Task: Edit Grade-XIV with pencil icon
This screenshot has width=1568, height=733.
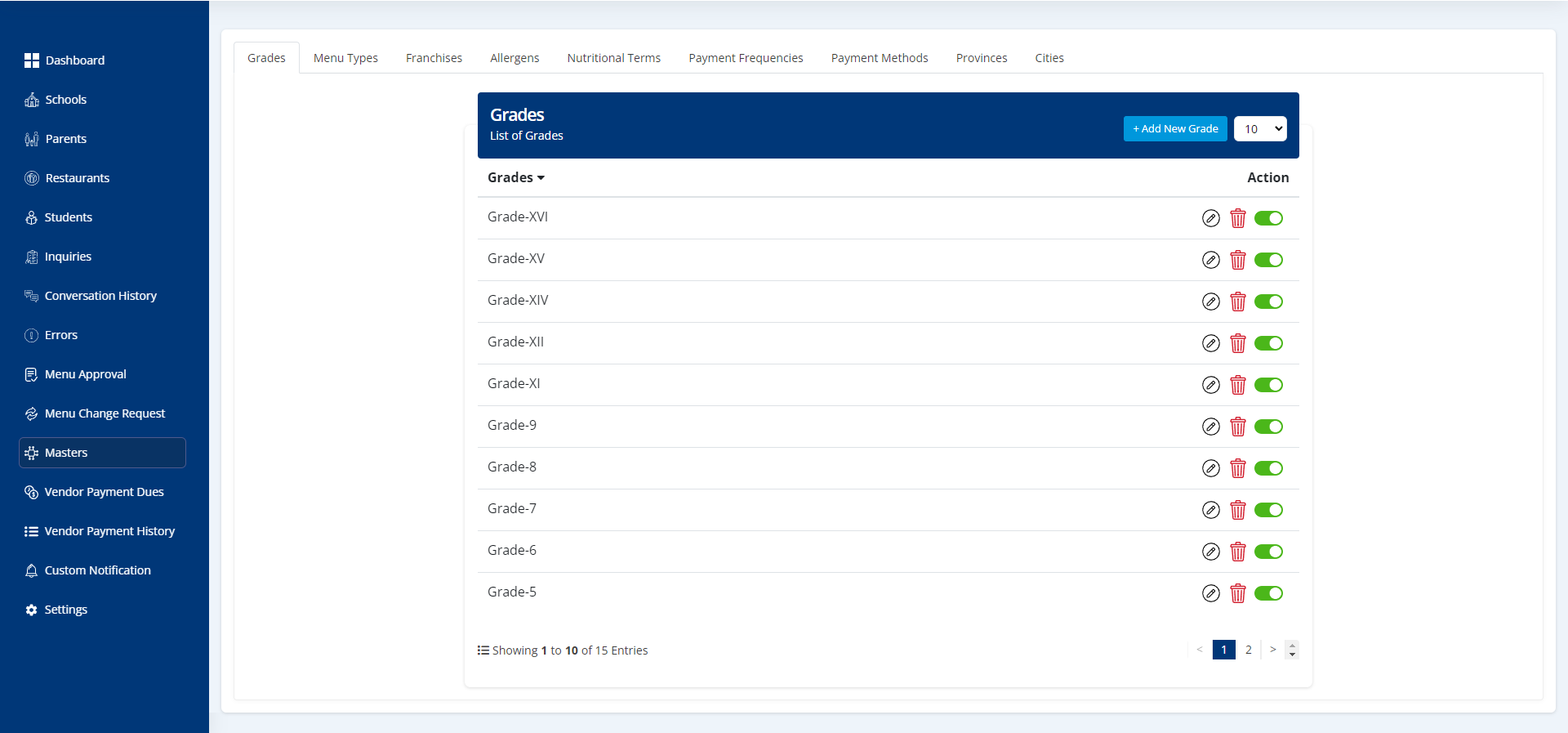Action: [x=1211, y=302]
